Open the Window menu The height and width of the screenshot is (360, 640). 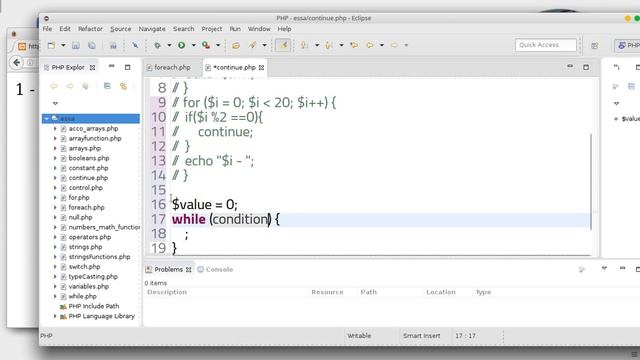[259, 29]
